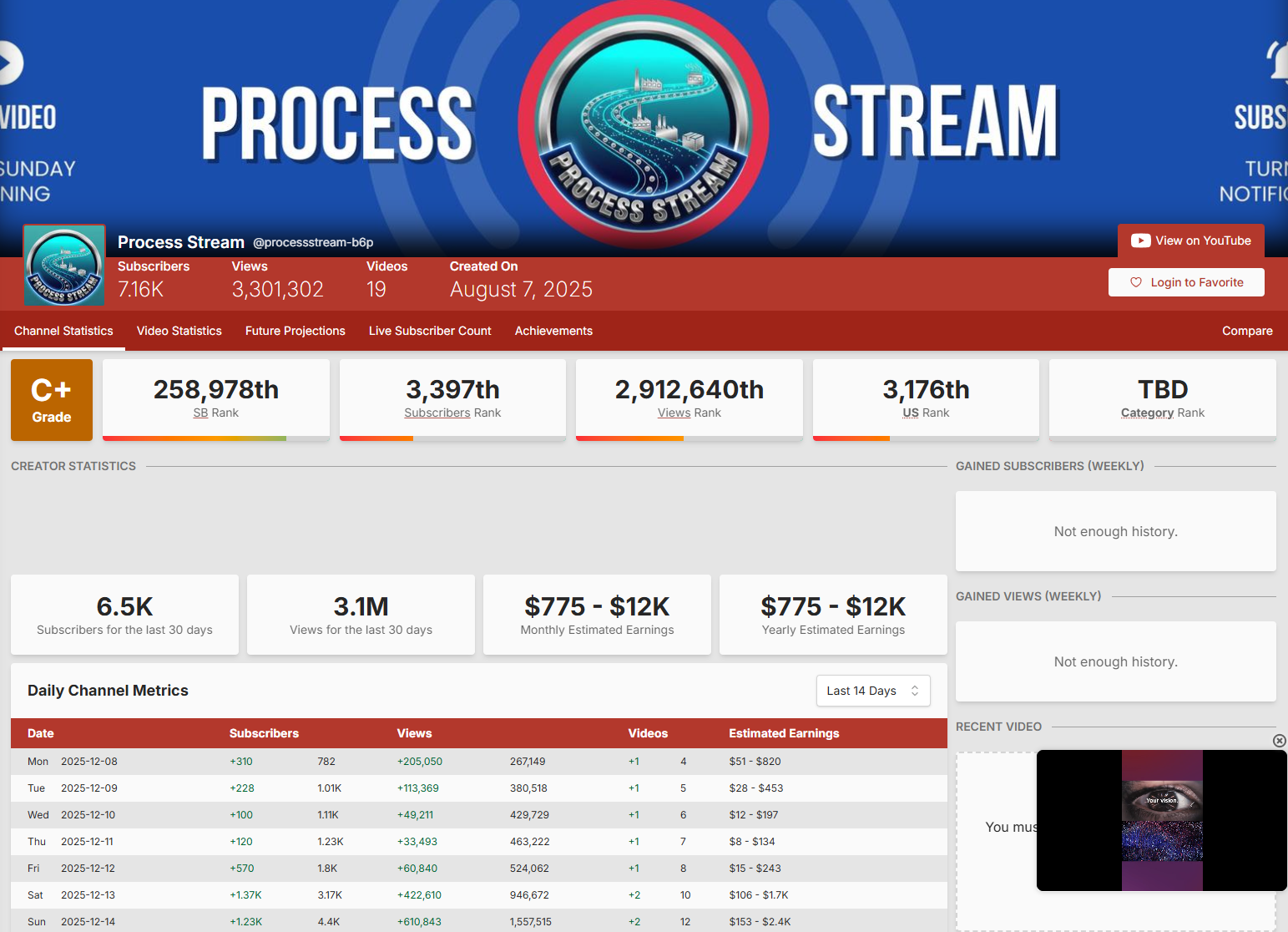Screen dimensions: 1288x932
Task: Click the Subscribers Rank link
Action: (x=437, y=413)
